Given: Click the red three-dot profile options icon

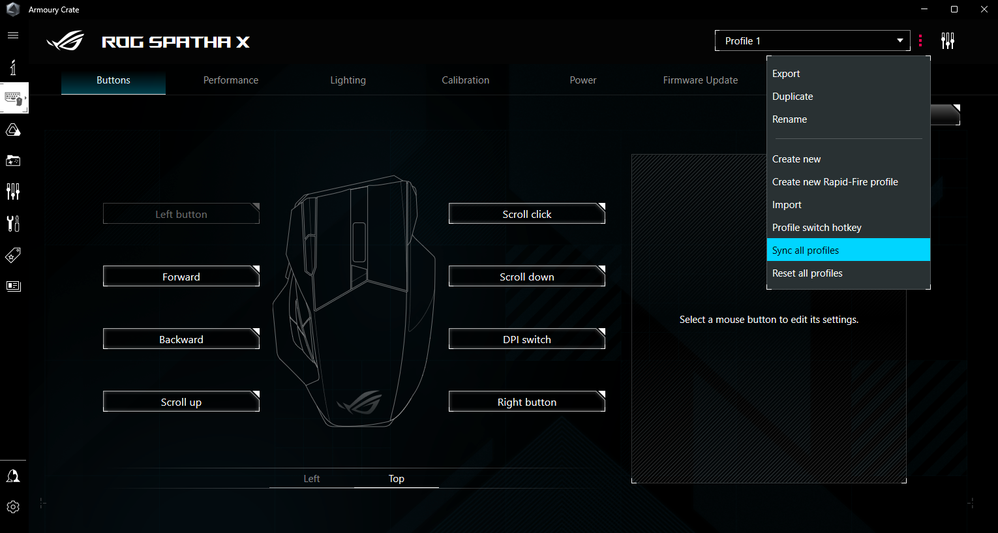Looking at the screenshot, I should (920, 41).
